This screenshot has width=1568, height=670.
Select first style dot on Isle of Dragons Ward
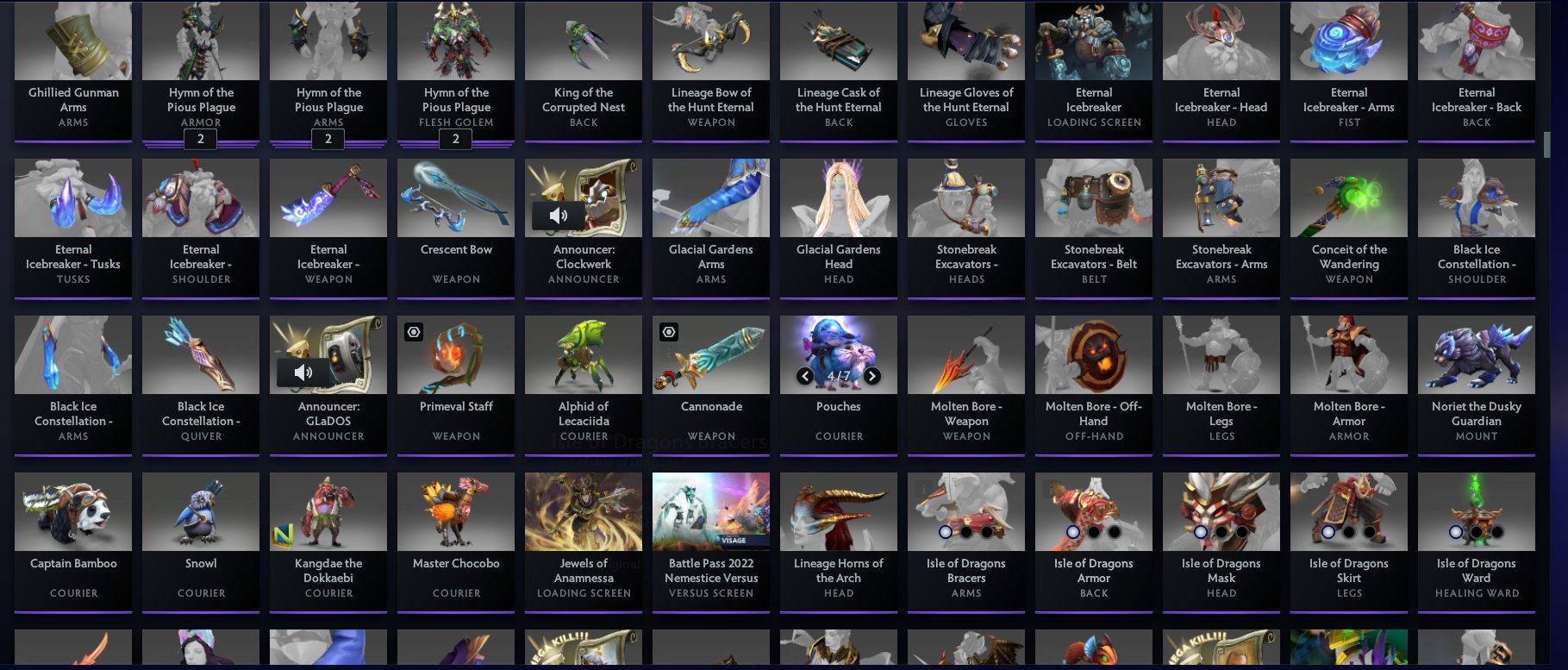click(x=1456, y=532)
